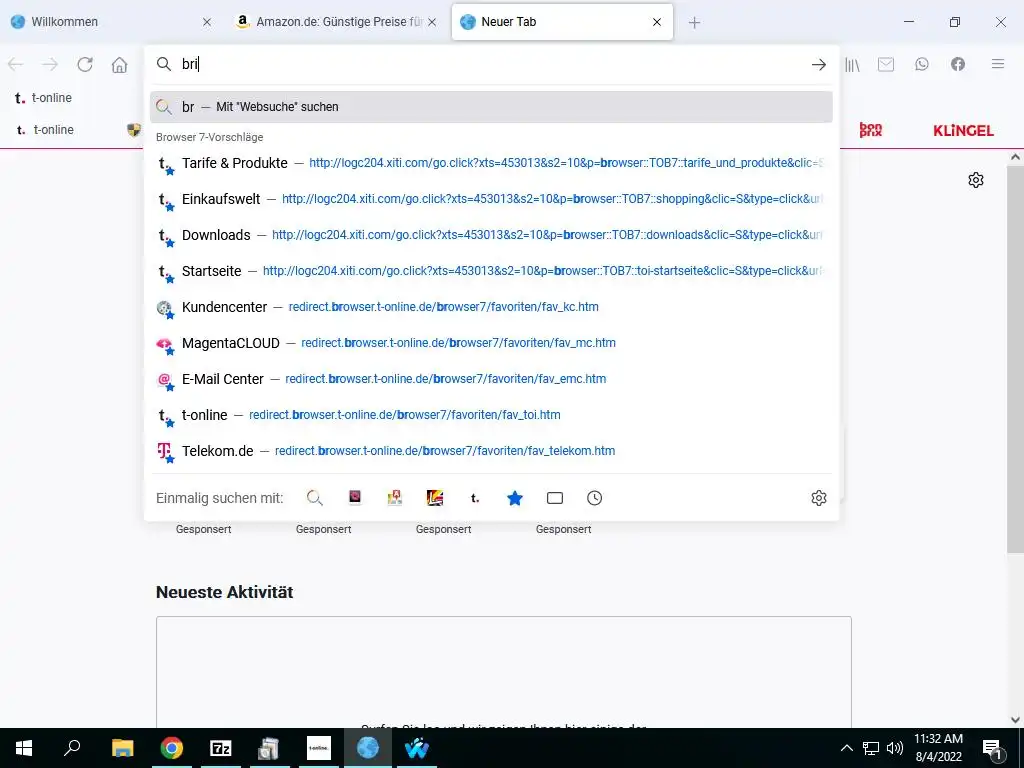Select the Neuer Tab tab
The height and width of the screenshot is (768, 1024).
click(562, 22)
